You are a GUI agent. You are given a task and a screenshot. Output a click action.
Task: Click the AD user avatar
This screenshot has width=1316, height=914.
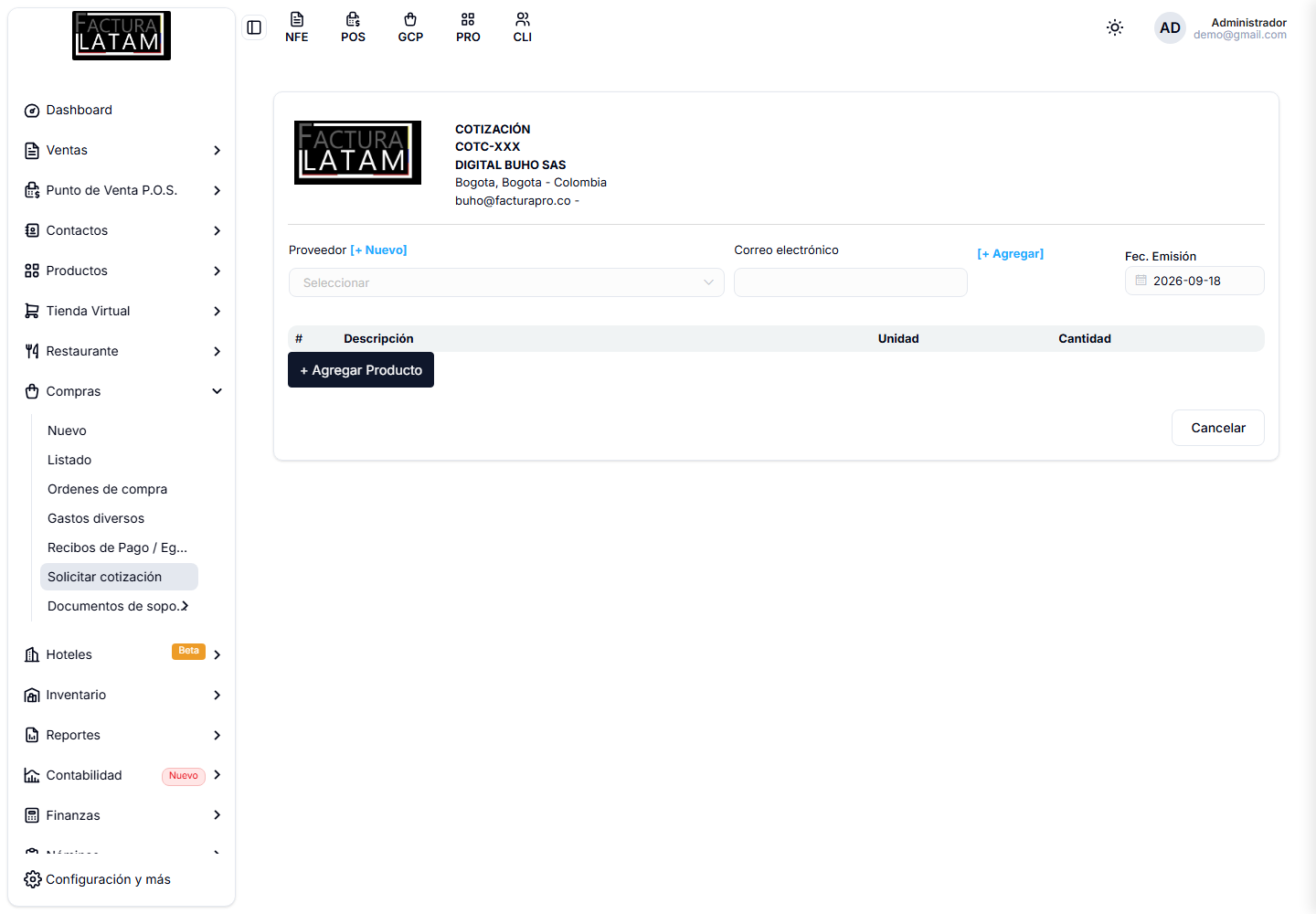pos(1170,28)
